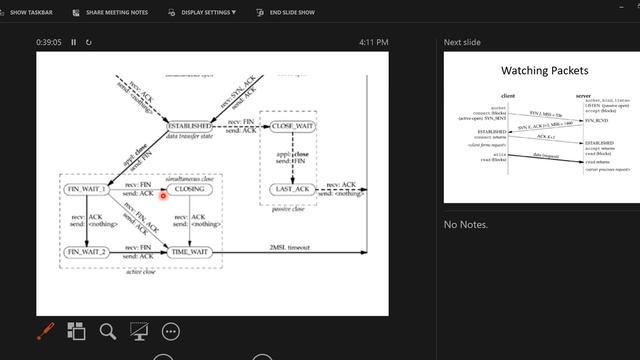Click the data transfer state caption
This screenshot has width=640, height=360.
pos(189,136)
